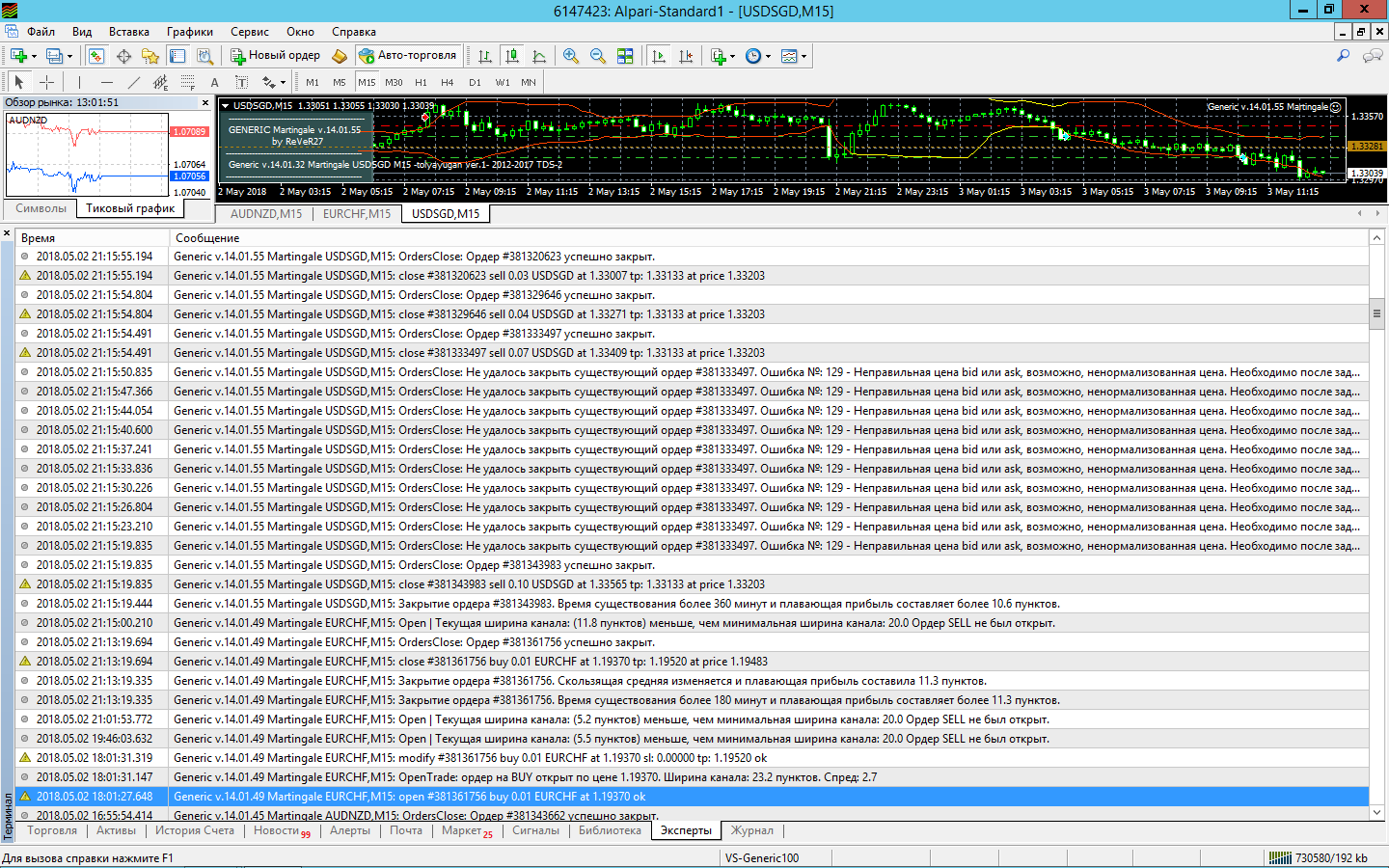Expand the indicators dropdown arrow

(733, 56)
